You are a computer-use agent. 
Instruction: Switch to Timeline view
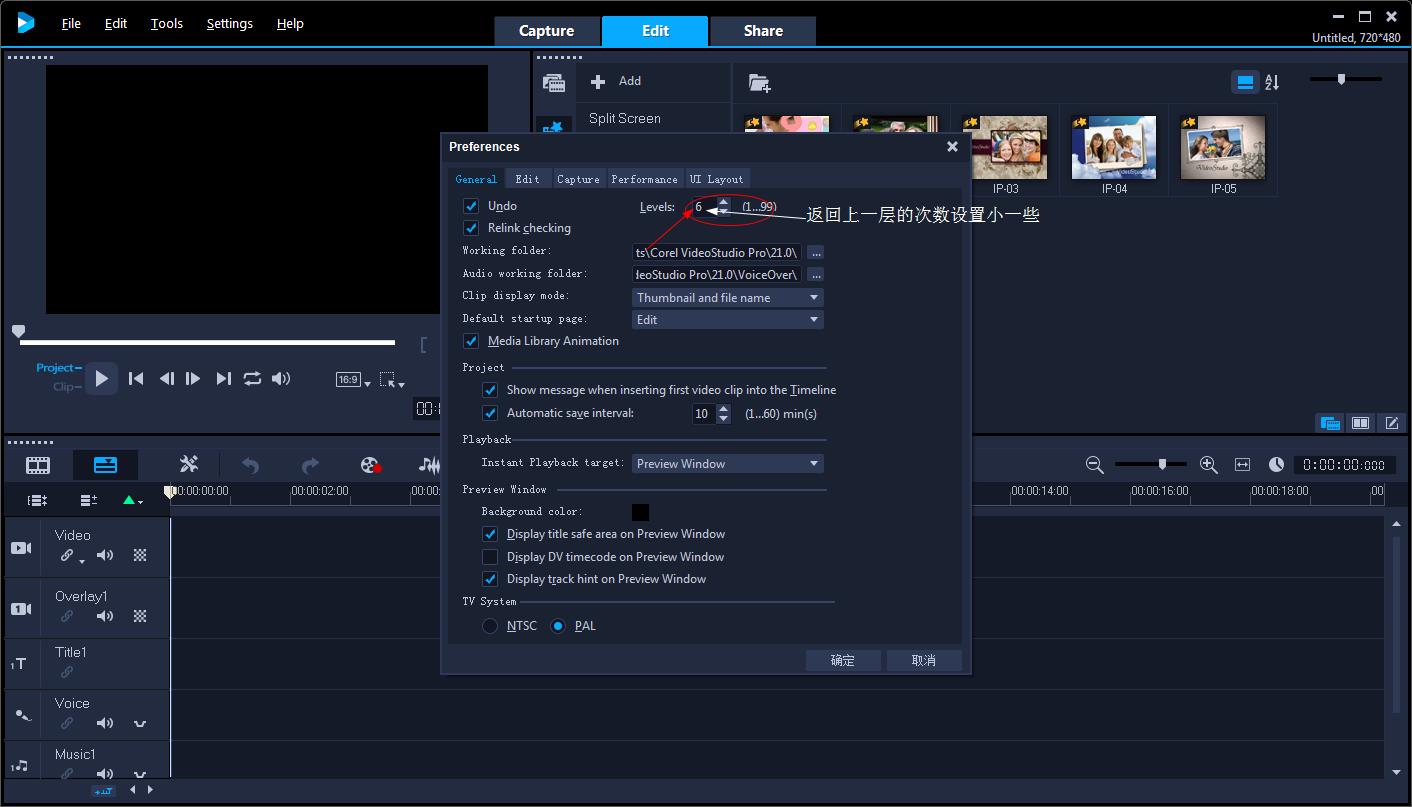[x=105, y=465]
